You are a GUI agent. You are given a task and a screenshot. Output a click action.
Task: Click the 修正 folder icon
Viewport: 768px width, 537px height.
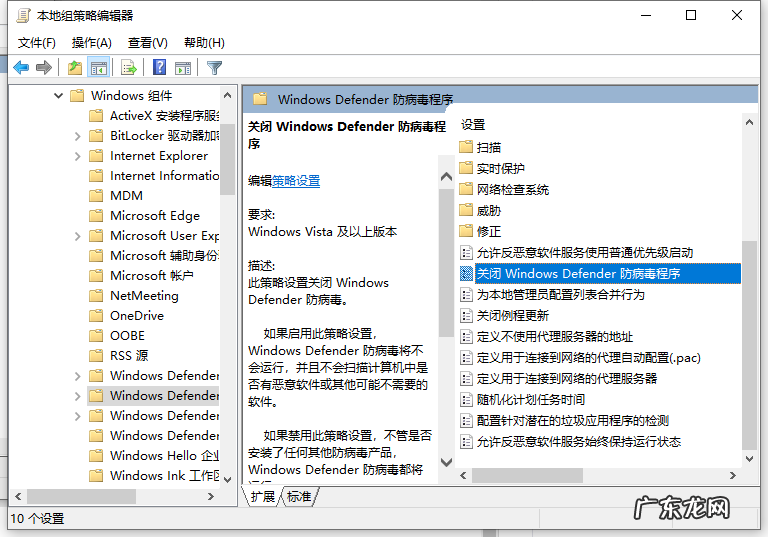tap(466, 230)
